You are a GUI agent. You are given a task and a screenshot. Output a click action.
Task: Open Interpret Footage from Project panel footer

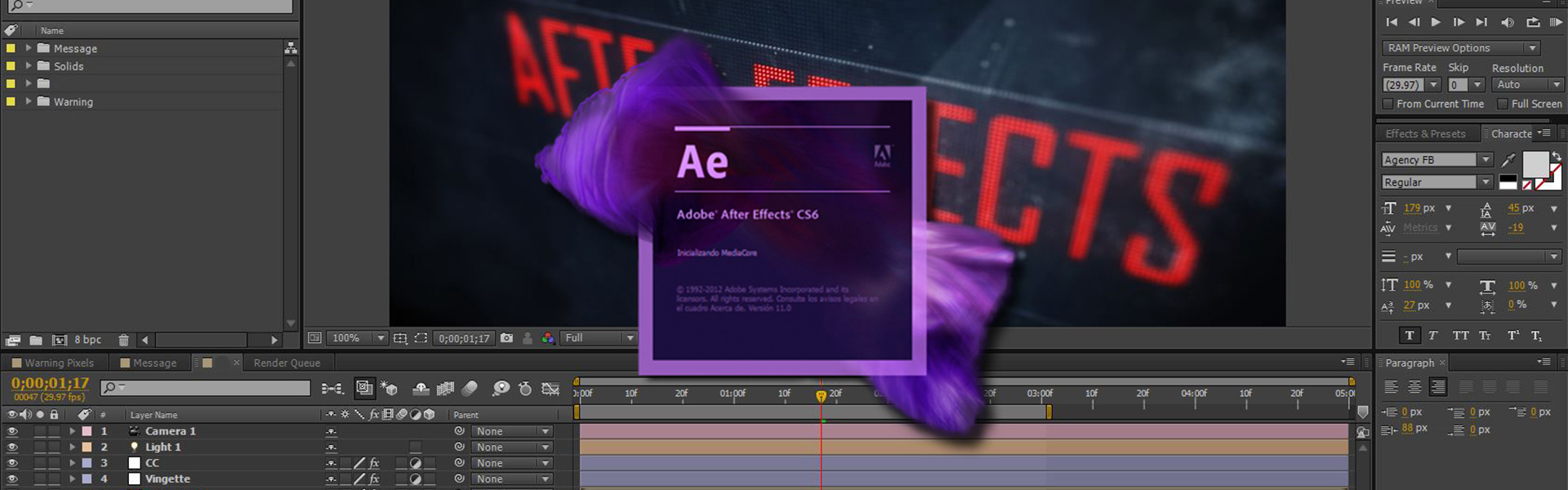(x=12, y=340)
